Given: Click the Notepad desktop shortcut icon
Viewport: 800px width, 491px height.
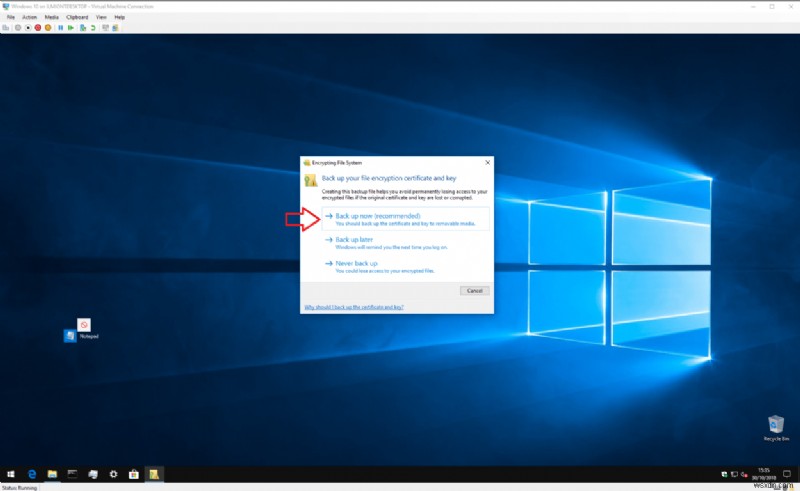Looking at the screenshot, I should (x=81, y=330).
